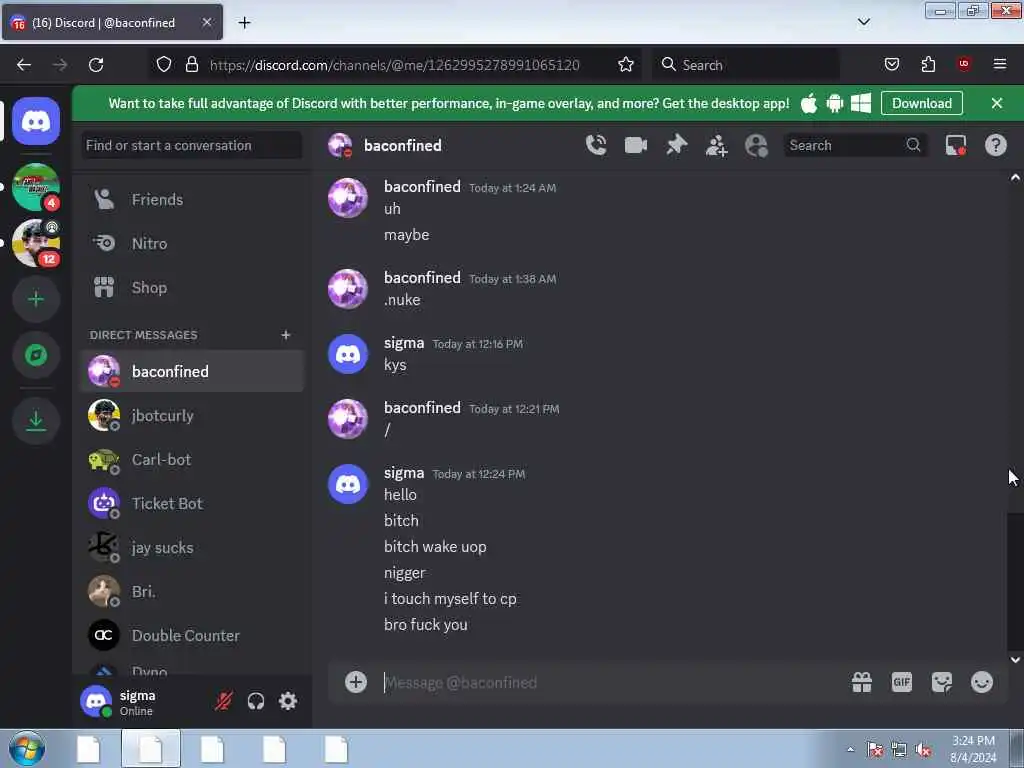Click sigma username at 12:24 PM

pyautogui.click(x=404, y=473)
